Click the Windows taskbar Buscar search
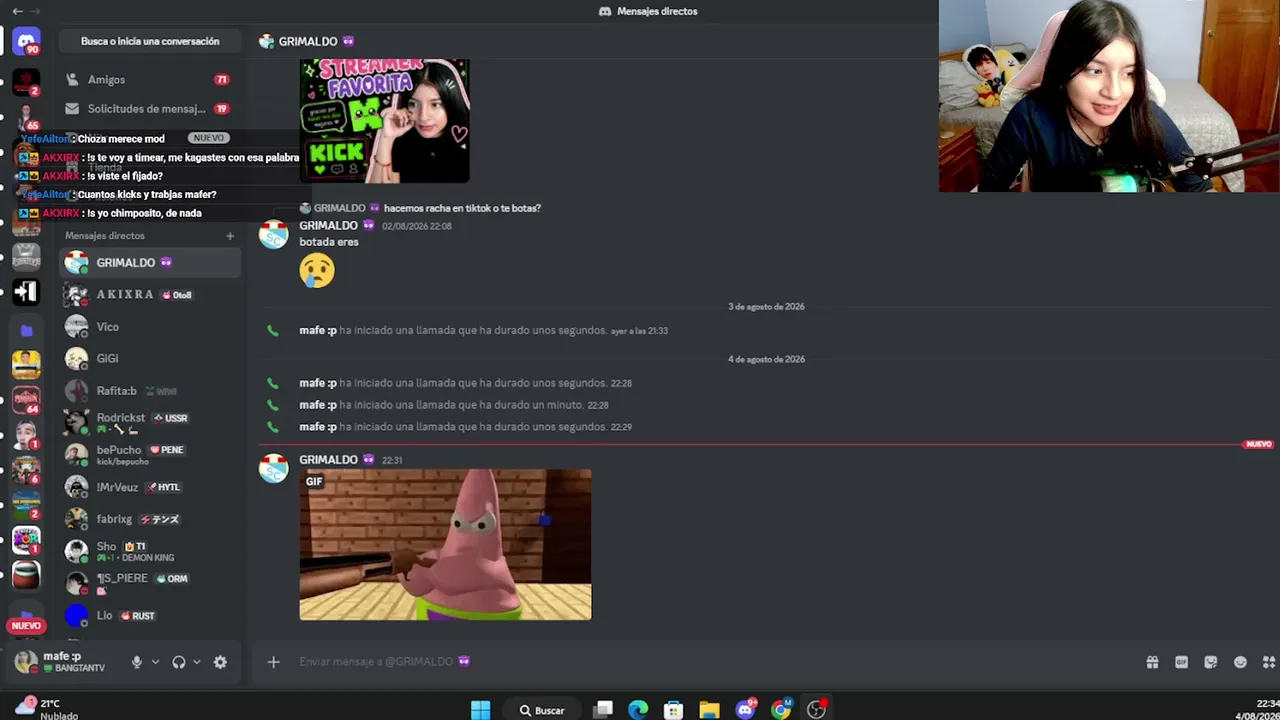 [542, 710]
